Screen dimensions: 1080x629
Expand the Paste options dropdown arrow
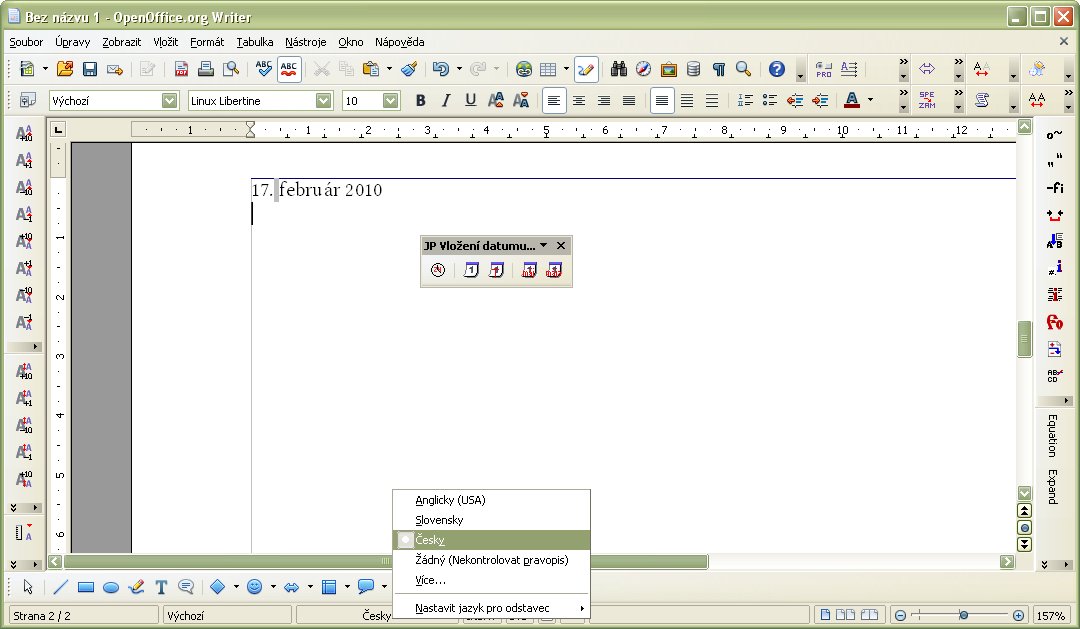[x=389, y=69]
